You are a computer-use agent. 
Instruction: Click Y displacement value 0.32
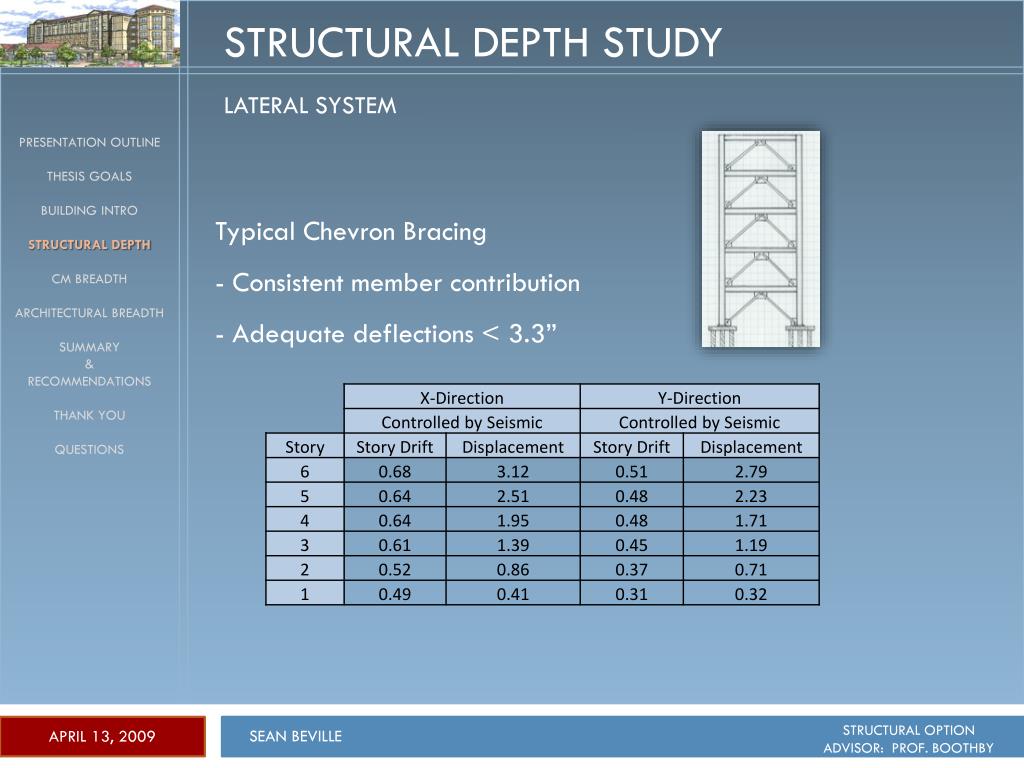[751, 594]
